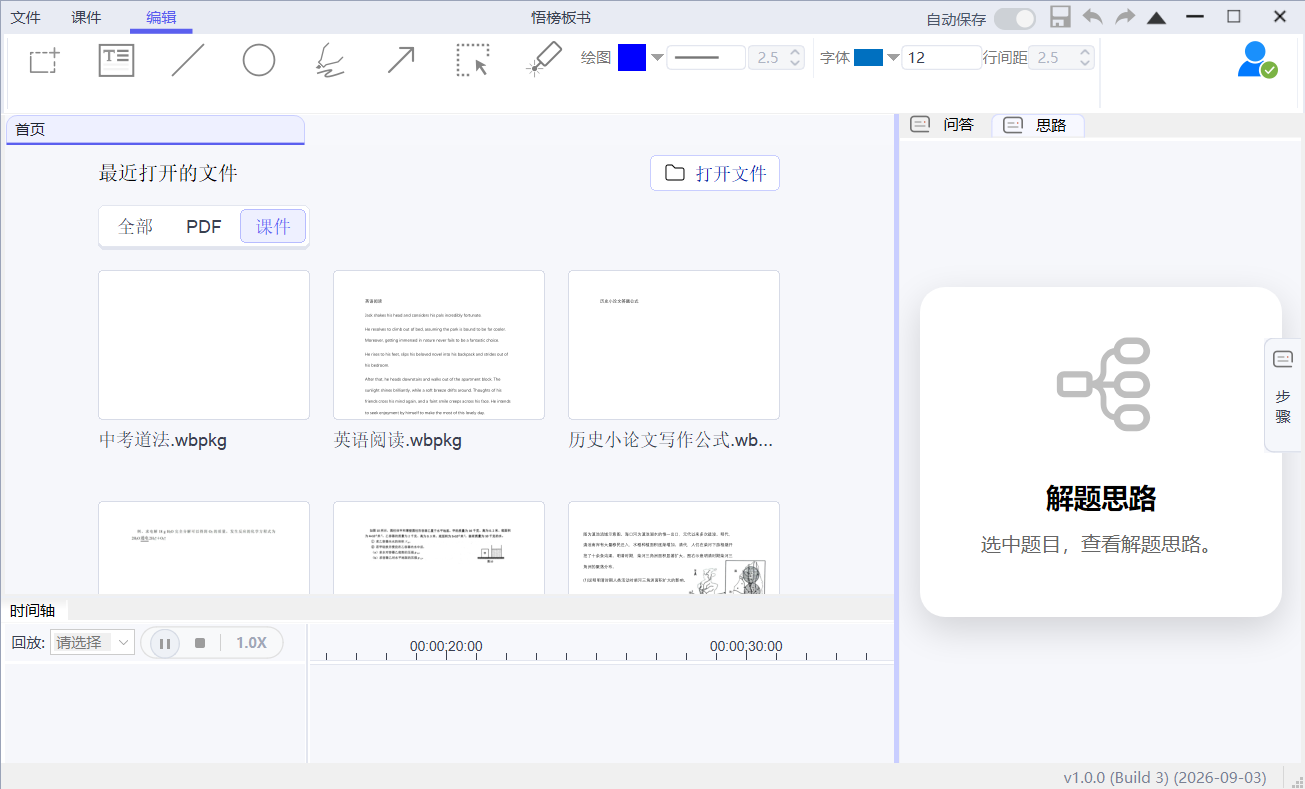Toggle the 自动保存 switch
Viewport: 1305px width, 789px height.
coord(1014,19)
